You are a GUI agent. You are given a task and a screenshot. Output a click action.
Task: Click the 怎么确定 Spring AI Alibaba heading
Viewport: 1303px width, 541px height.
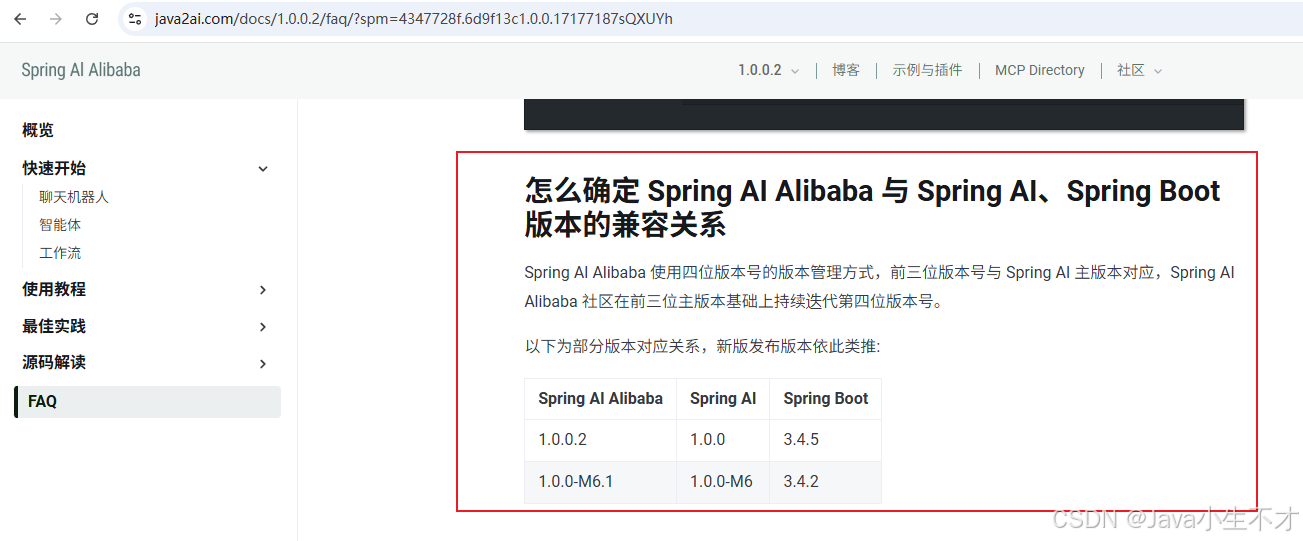pyautogui.click(x=872, y=207)
